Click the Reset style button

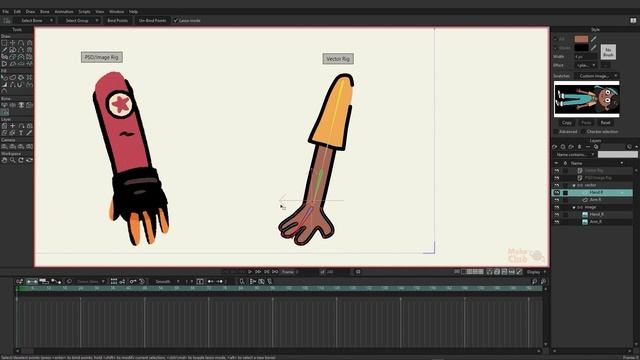605,122
